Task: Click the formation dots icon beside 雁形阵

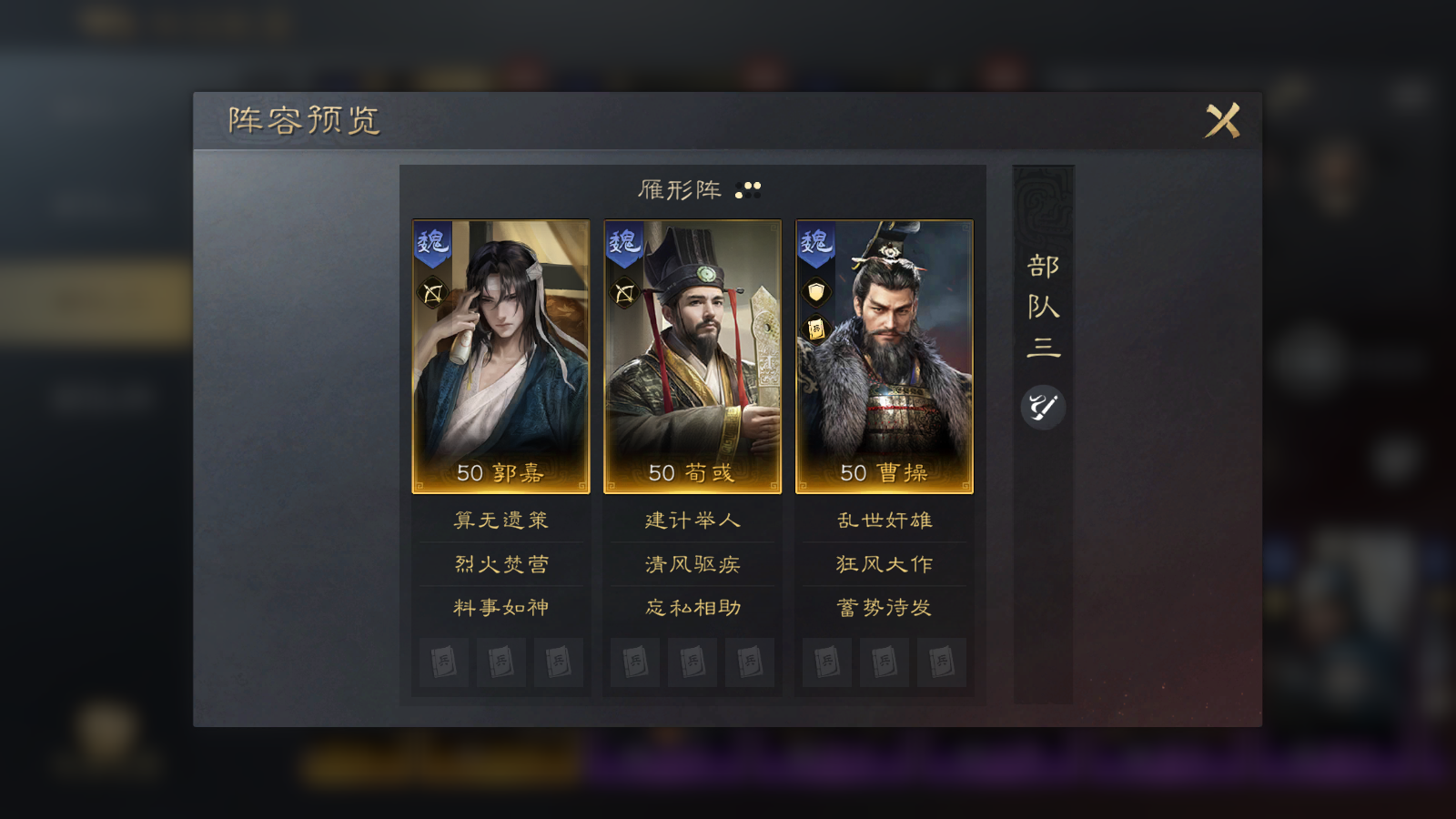Action: (x=748, y=190)
